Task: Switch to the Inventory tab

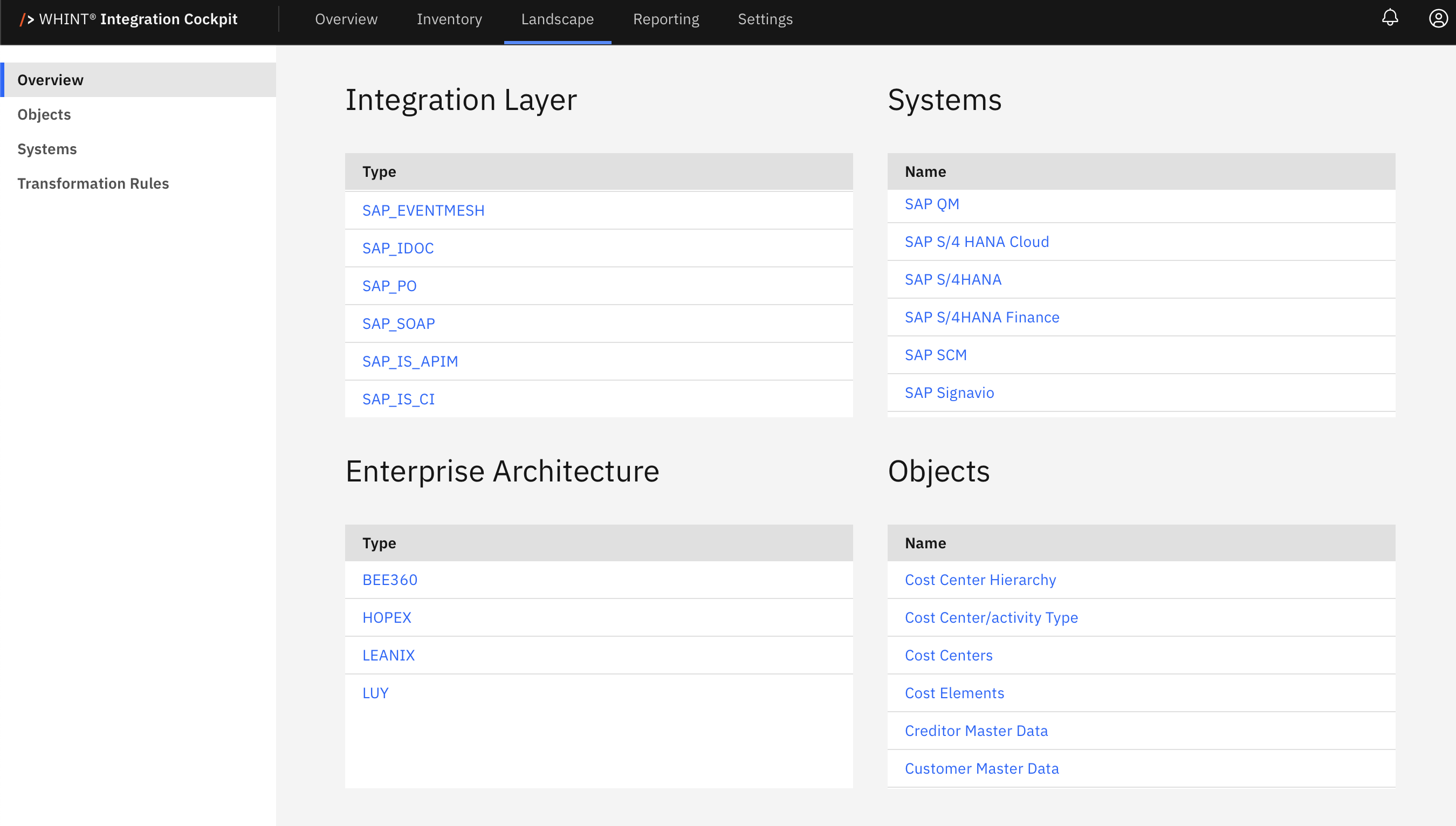Action: click(x=449, y=19)
